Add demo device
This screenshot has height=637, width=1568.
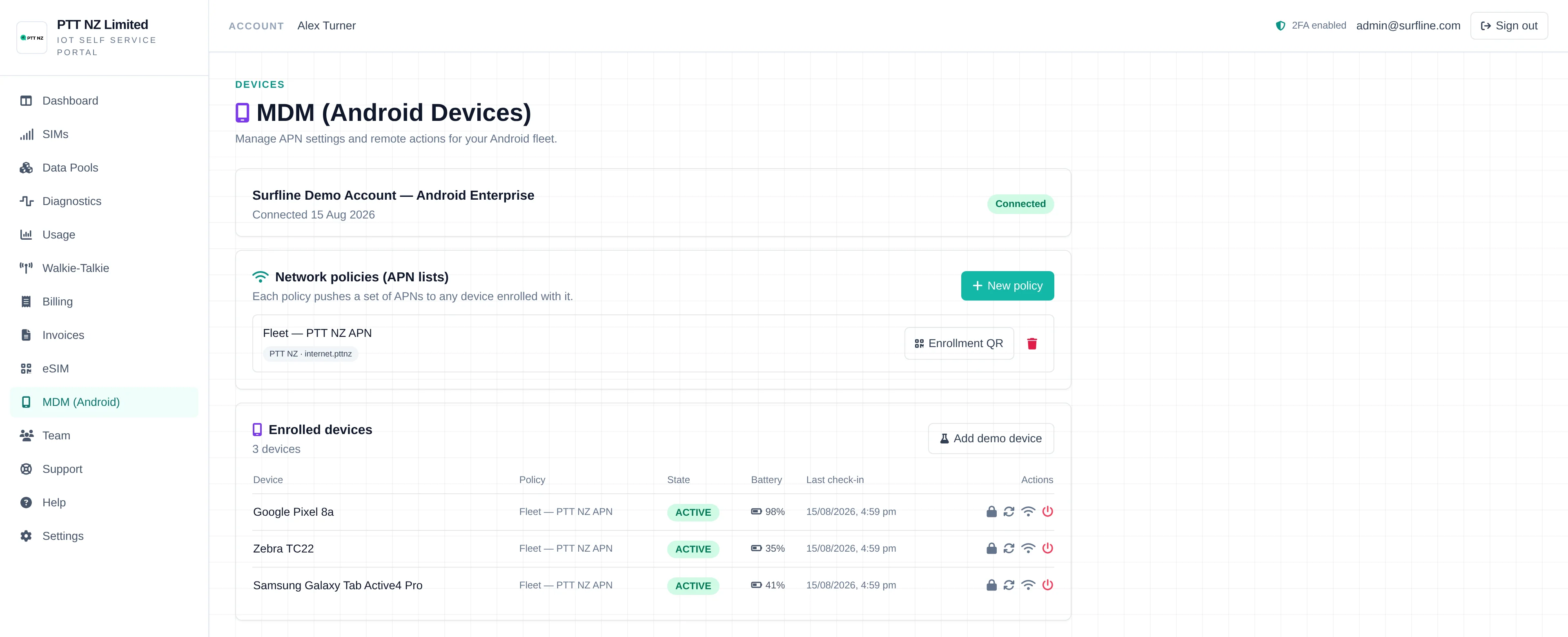coord(991,439)
